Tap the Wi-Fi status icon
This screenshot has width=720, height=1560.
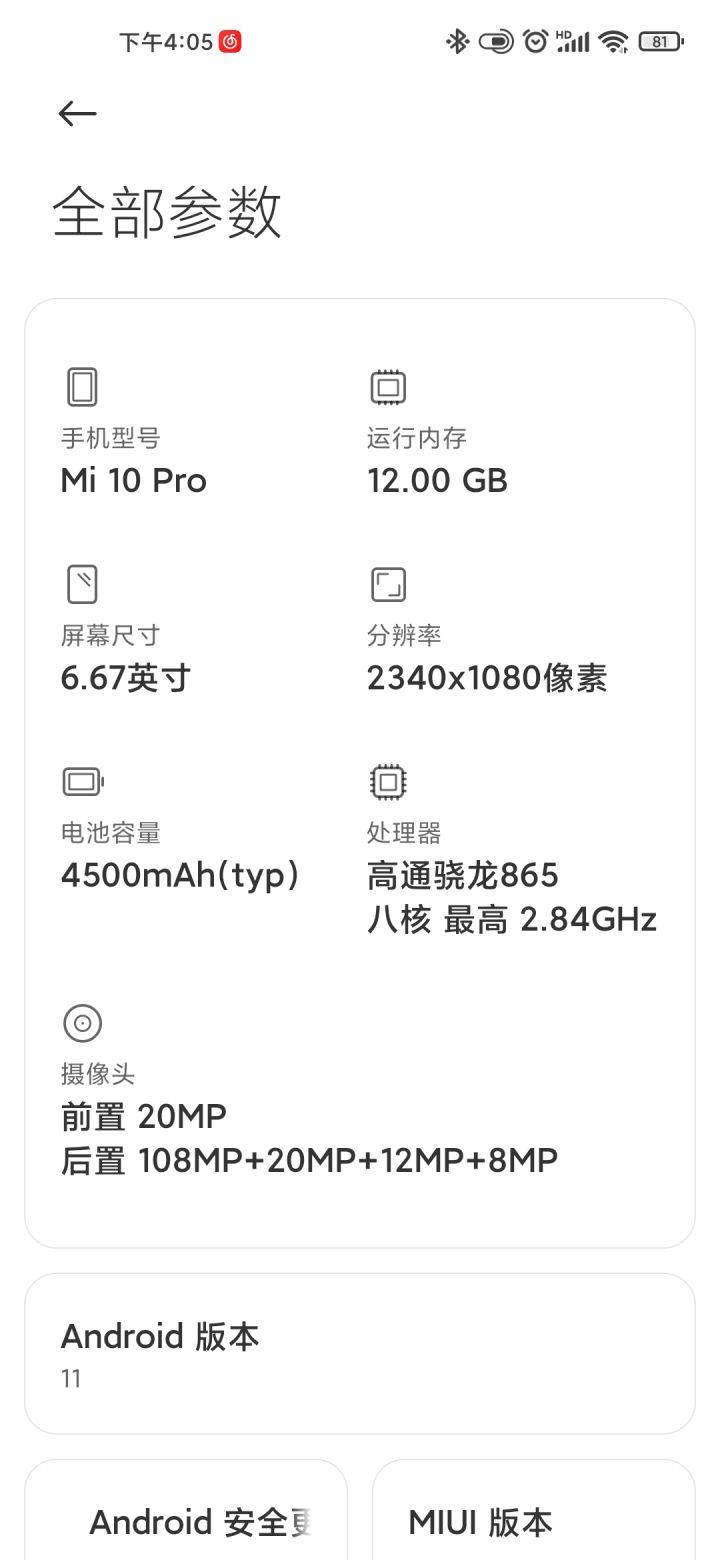[x=612, y=41]
